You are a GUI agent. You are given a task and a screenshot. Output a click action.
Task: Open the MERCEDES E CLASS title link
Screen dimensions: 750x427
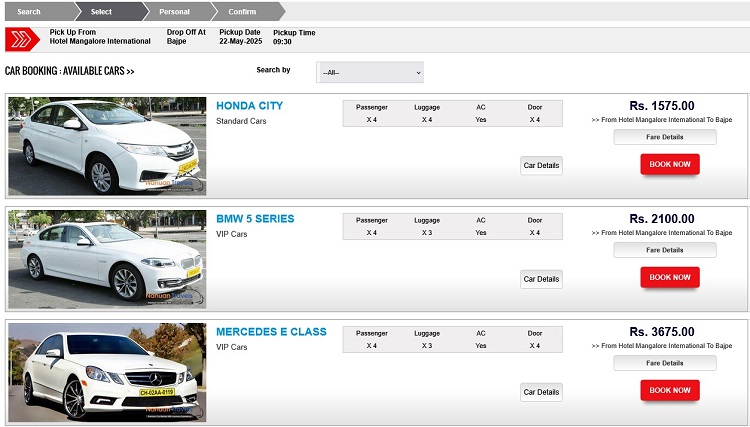[271, 331]
